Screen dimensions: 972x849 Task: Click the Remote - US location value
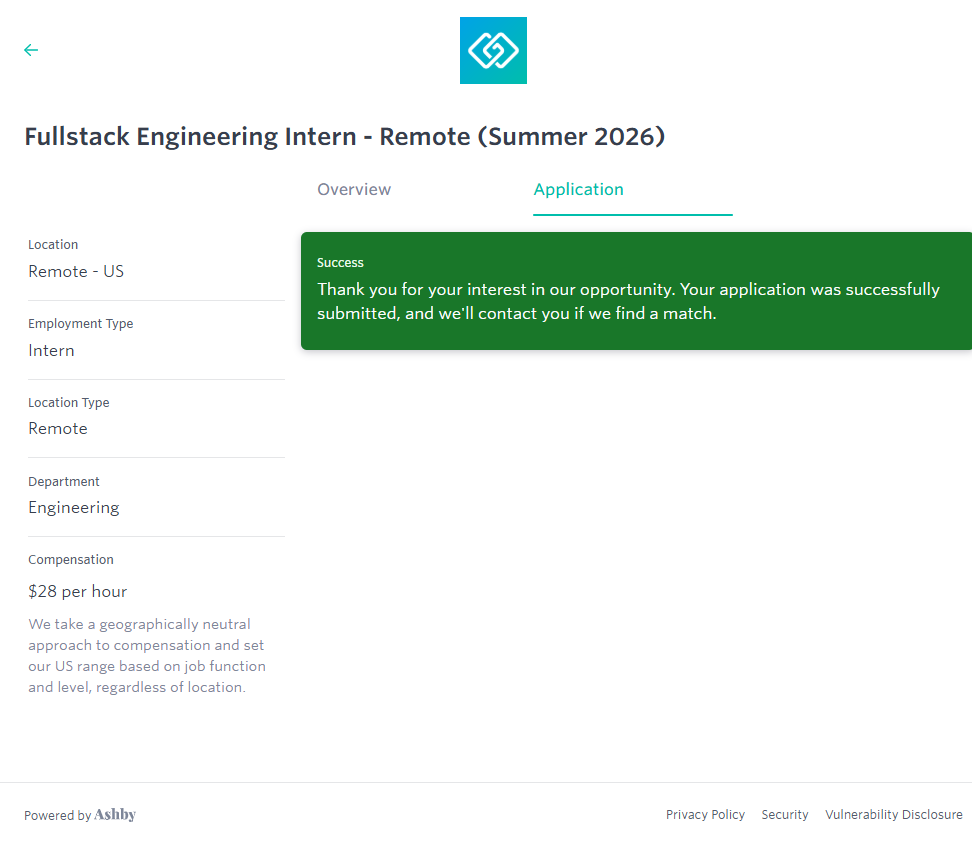pos(76,271)
